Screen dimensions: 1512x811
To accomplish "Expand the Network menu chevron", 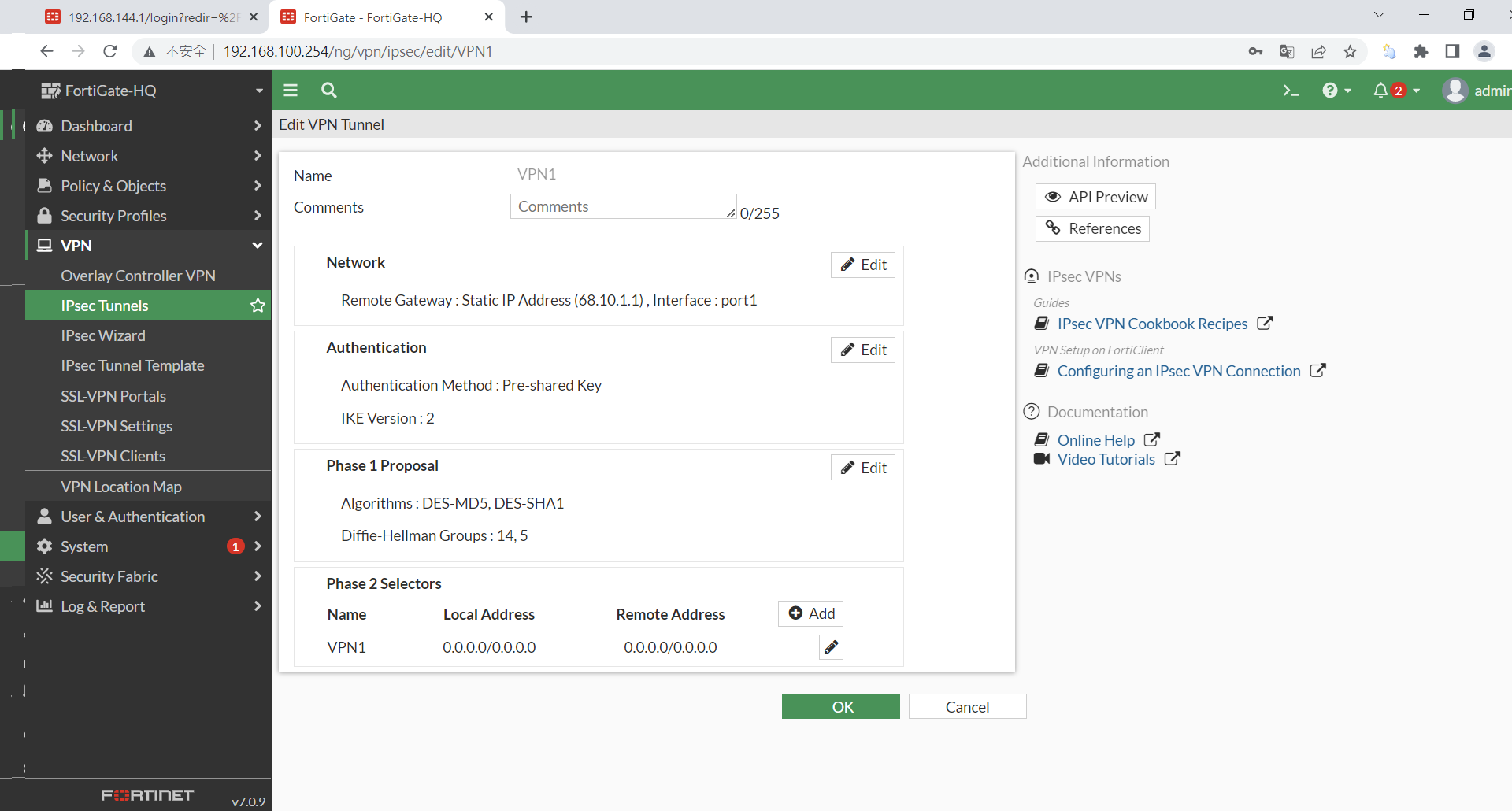I will click(258, 156).
